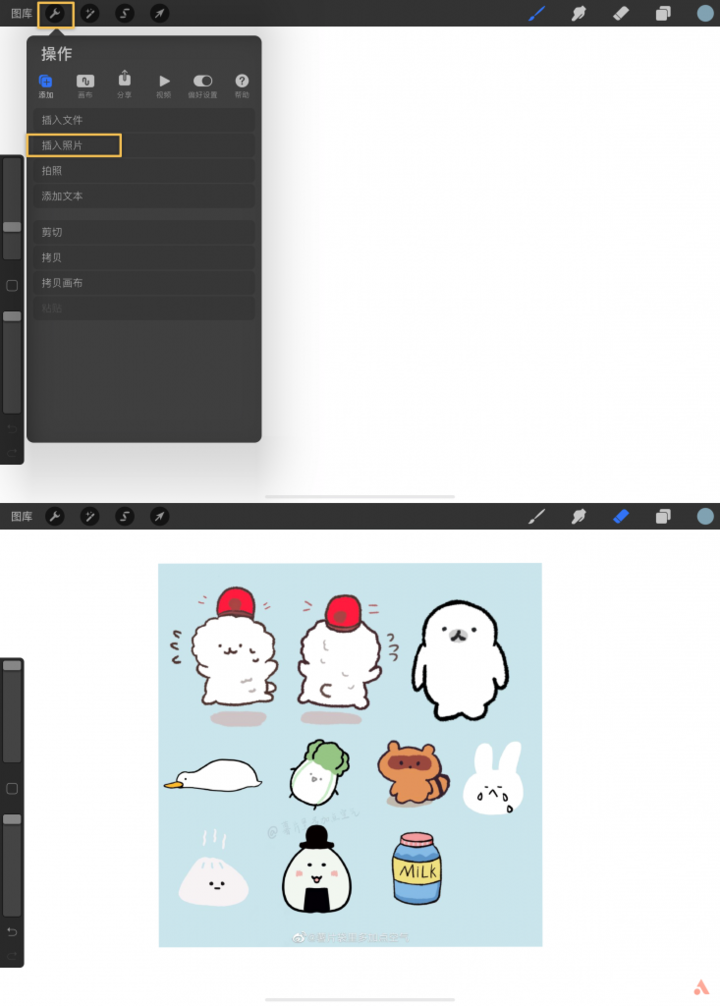The height and width of the screenshot is (1006, 720).
Task: Open the 视频 video tab
Action: tap(164, 86)
